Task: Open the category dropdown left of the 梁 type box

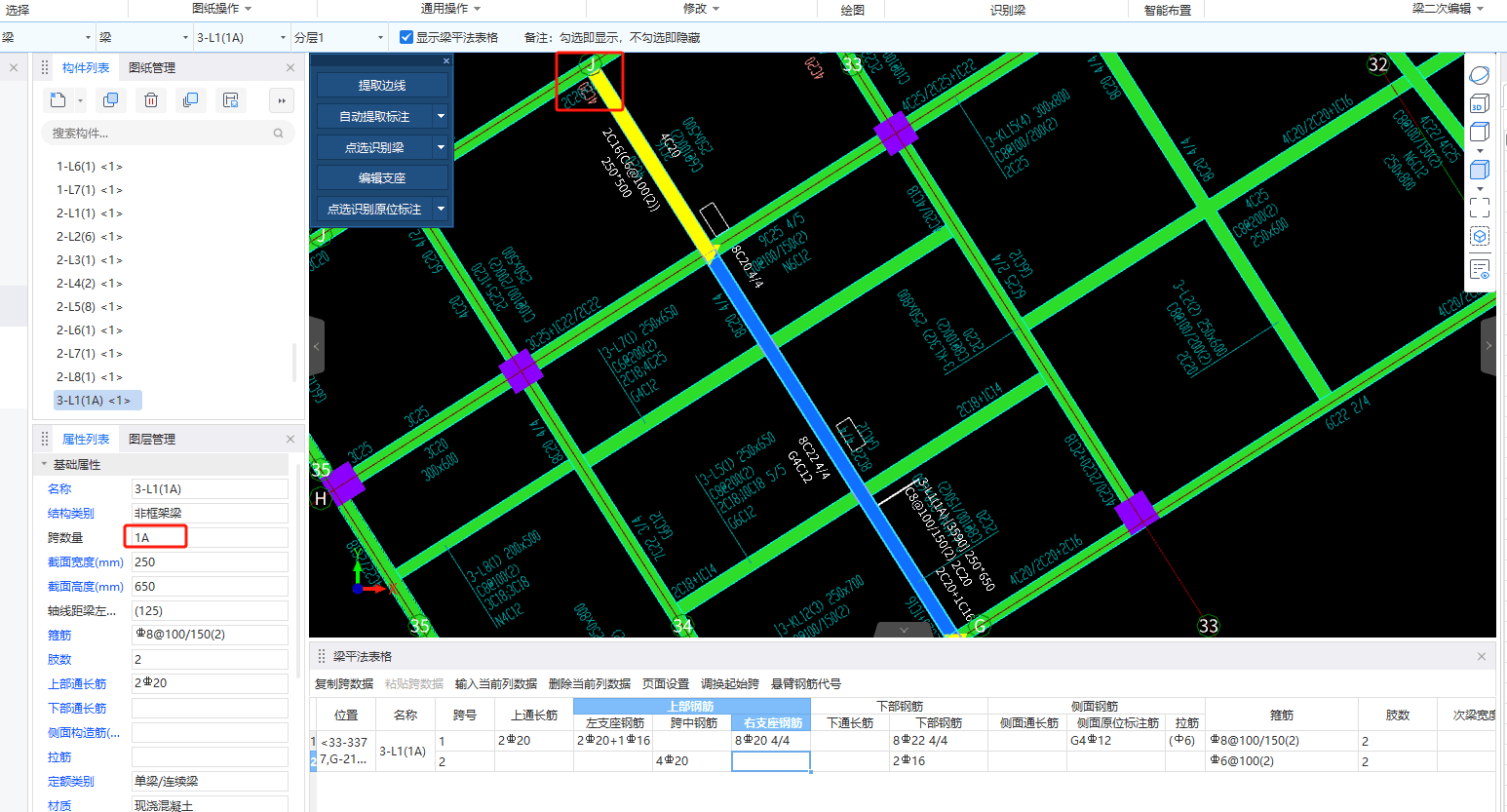Action: point(88,38)
